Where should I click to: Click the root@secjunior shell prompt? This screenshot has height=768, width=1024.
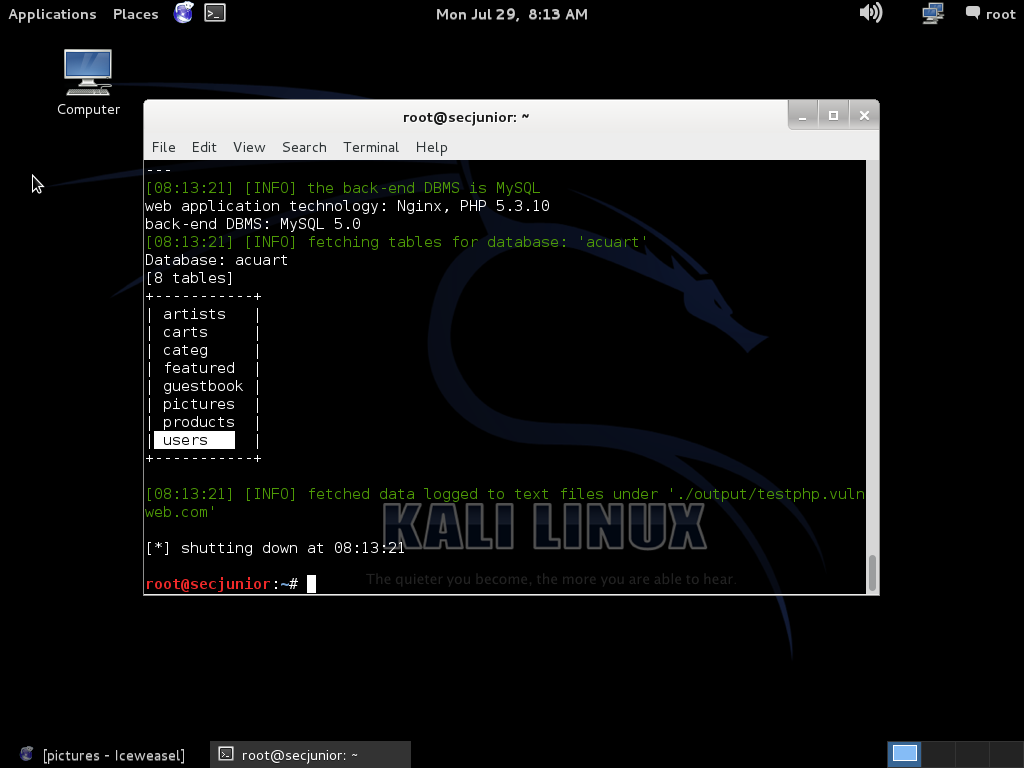coord(221,584)
